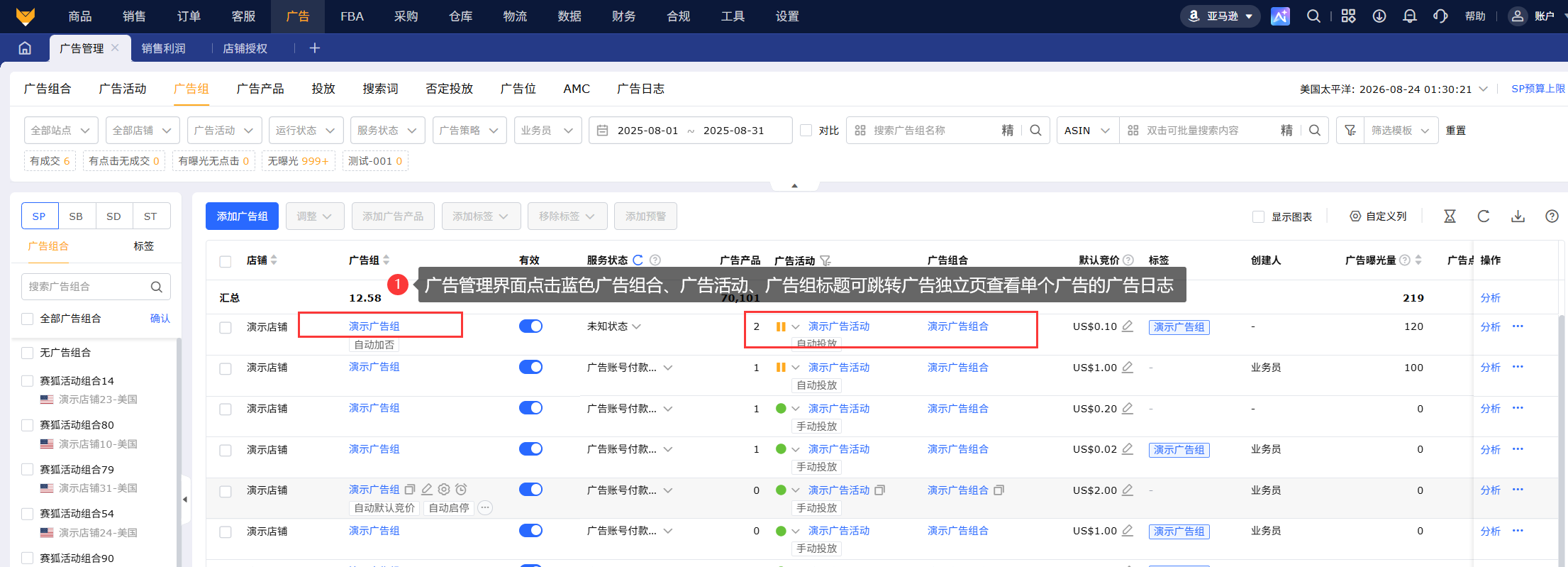Open the ASIN search type dropdown
Screen dimensions: 1568x567
1087,131
